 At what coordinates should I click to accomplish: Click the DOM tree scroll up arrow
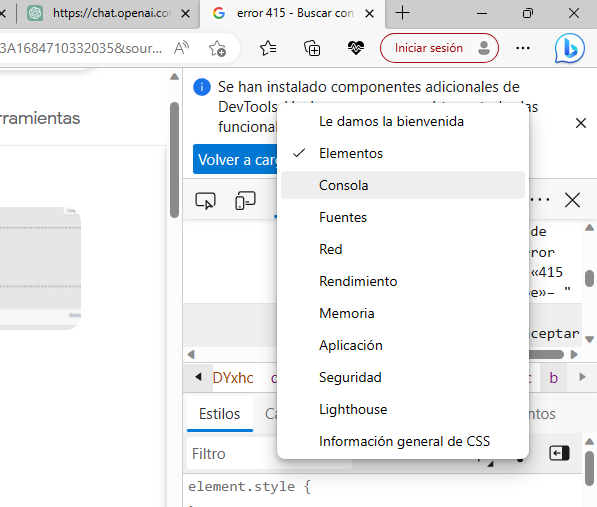tap(589, 228)
